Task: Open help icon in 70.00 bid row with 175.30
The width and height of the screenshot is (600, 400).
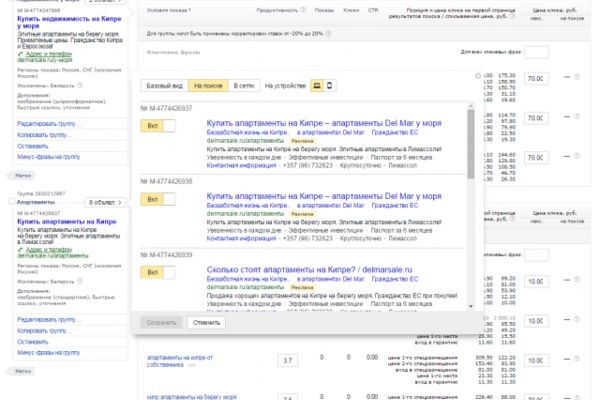Action: tap(577, 77)
